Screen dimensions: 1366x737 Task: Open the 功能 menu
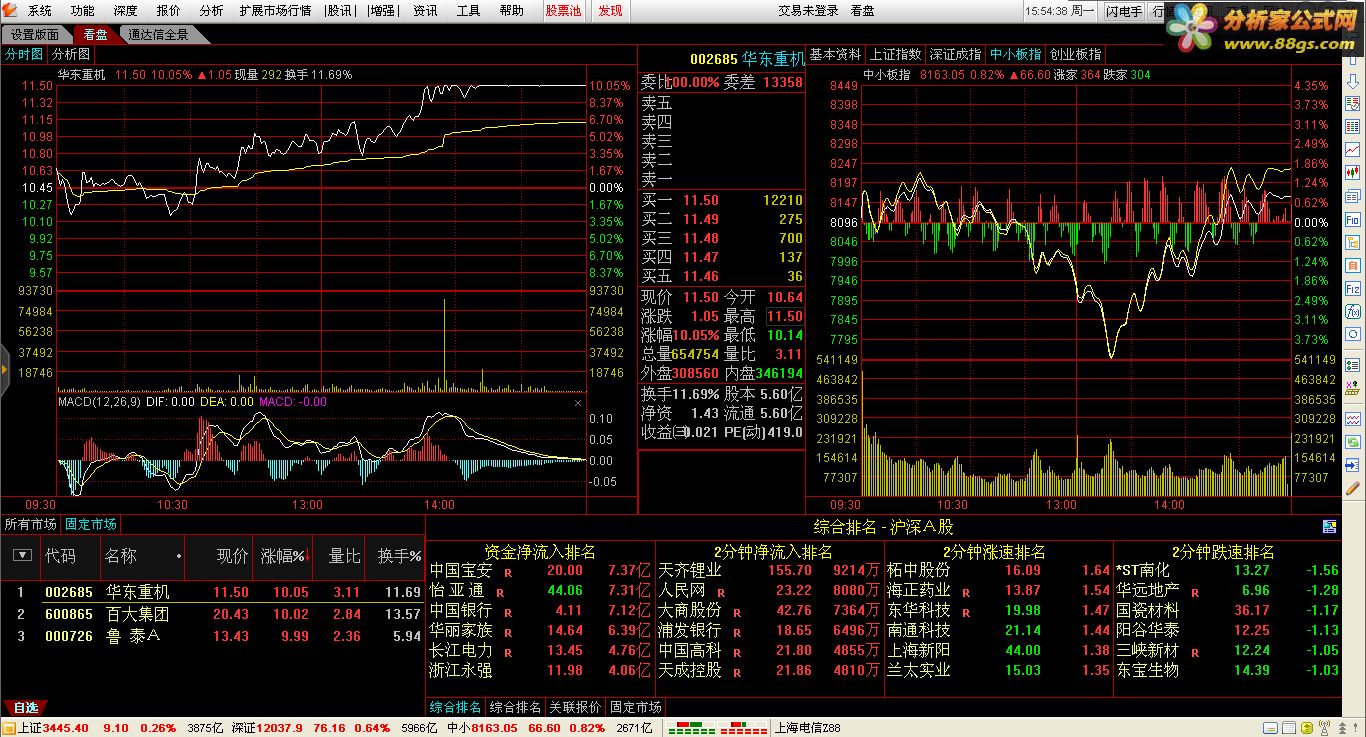point(83,11)
